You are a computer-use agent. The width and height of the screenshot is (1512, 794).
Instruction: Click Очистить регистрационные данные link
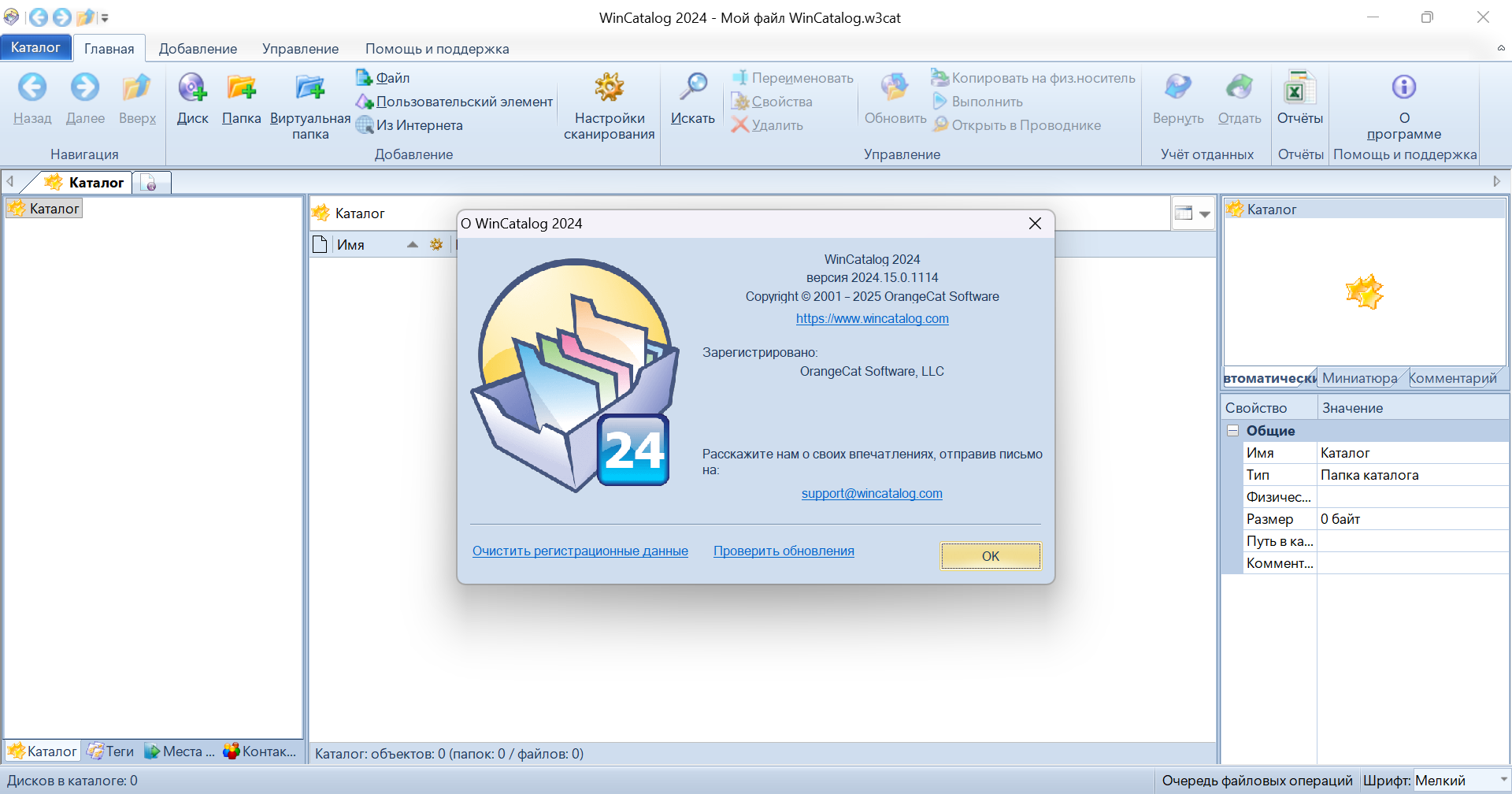(580, 551)
